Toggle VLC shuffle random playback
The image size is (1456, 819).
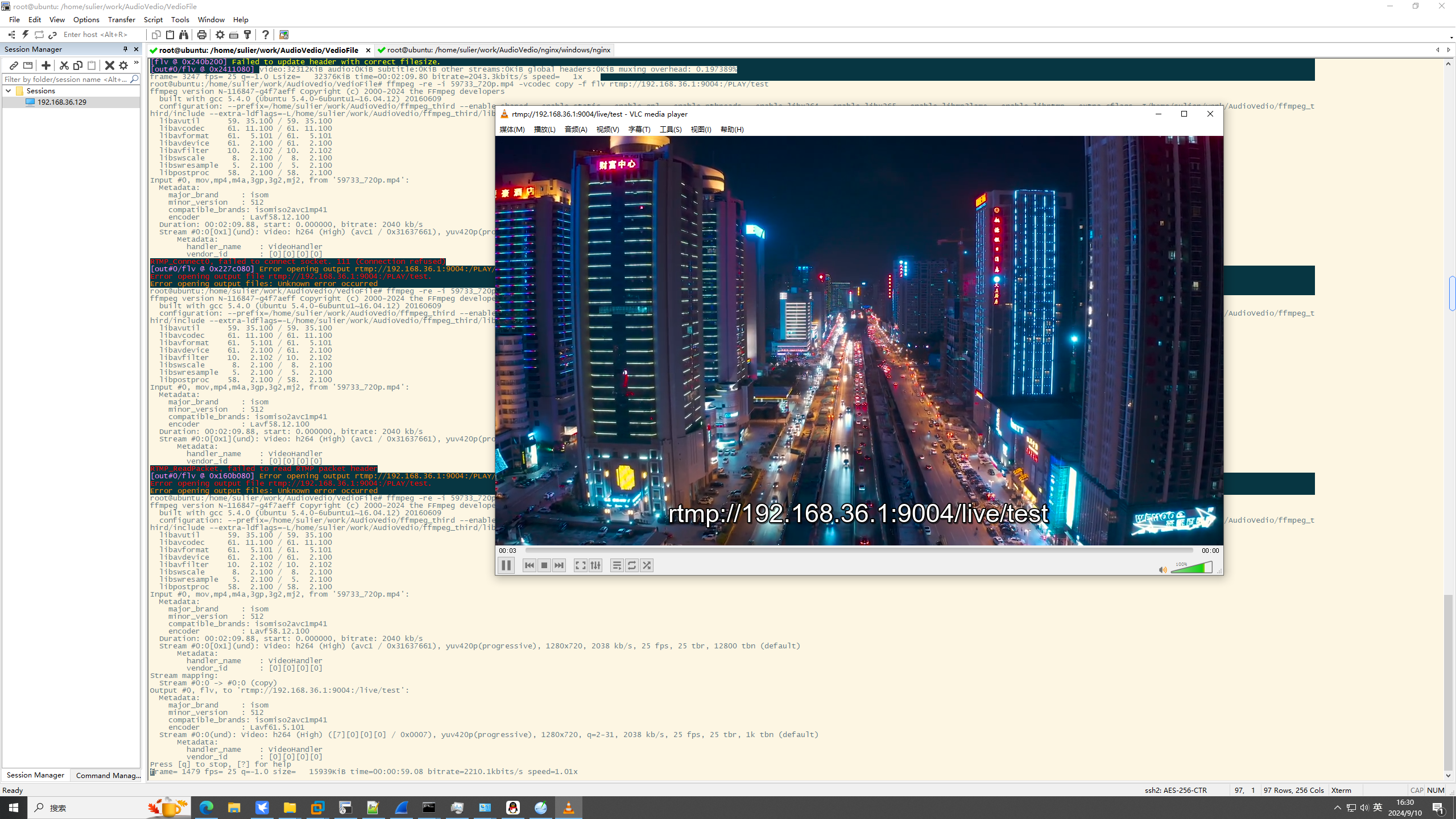647,565
